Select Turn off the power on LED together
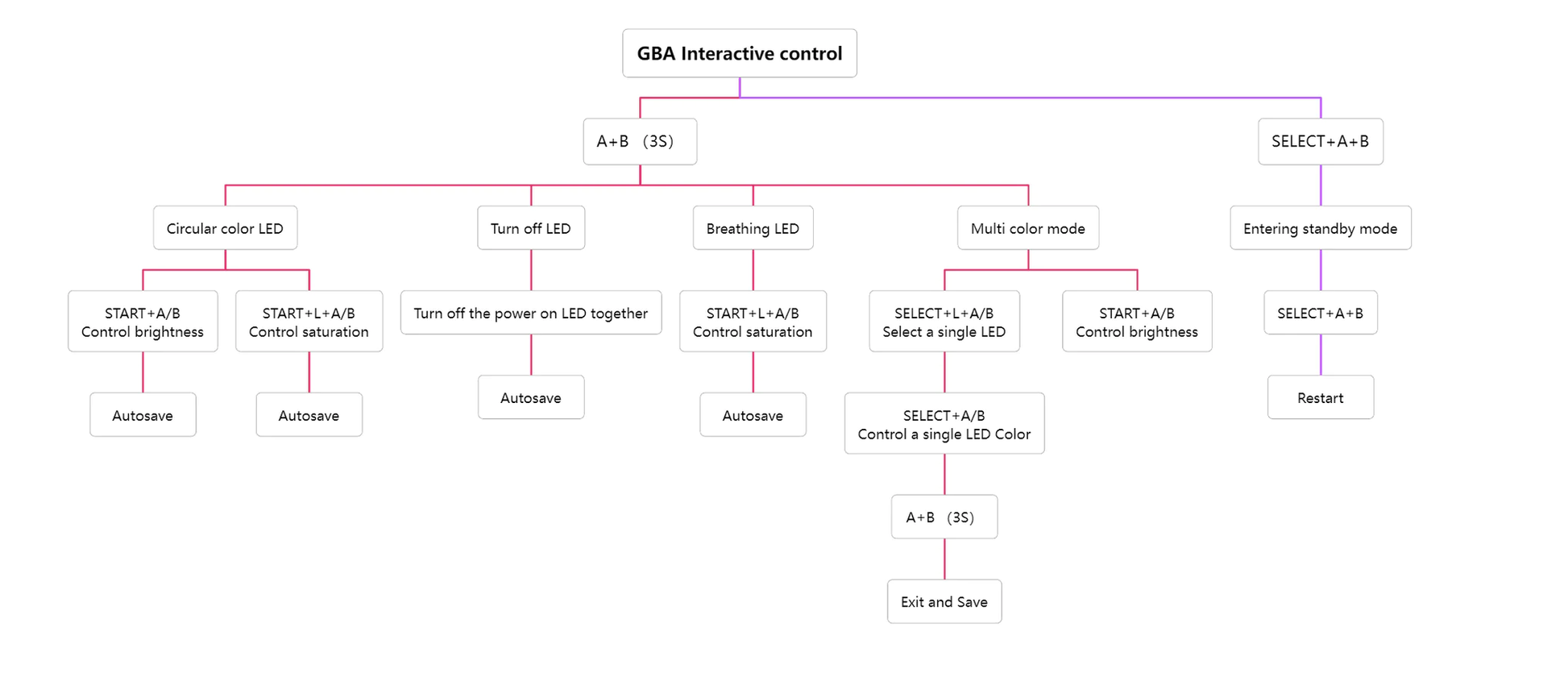The width and height of the screenshot is (1568, 677). (530, 313)
